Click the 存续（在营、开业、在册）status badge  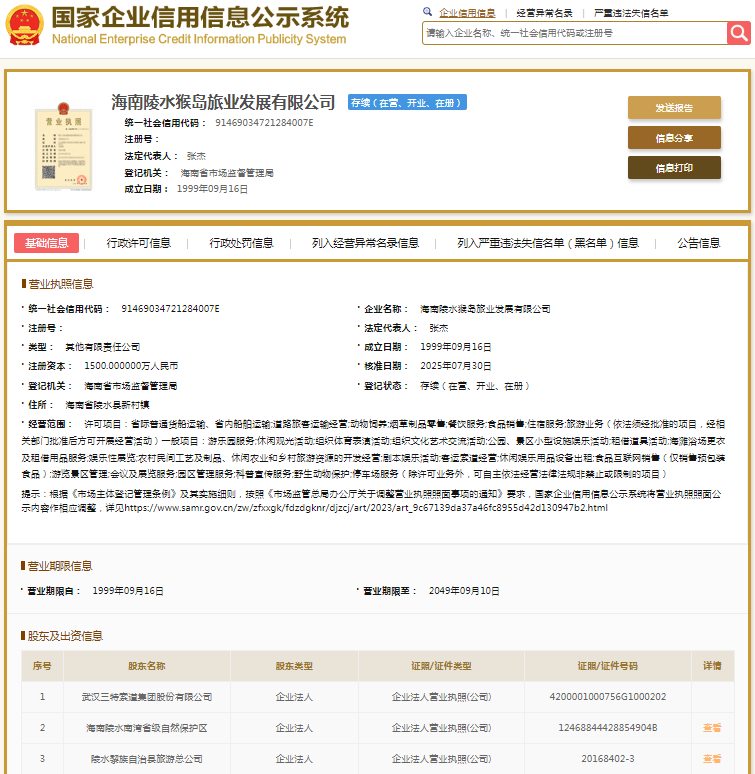pyautogui.click(x=407, y=102)
